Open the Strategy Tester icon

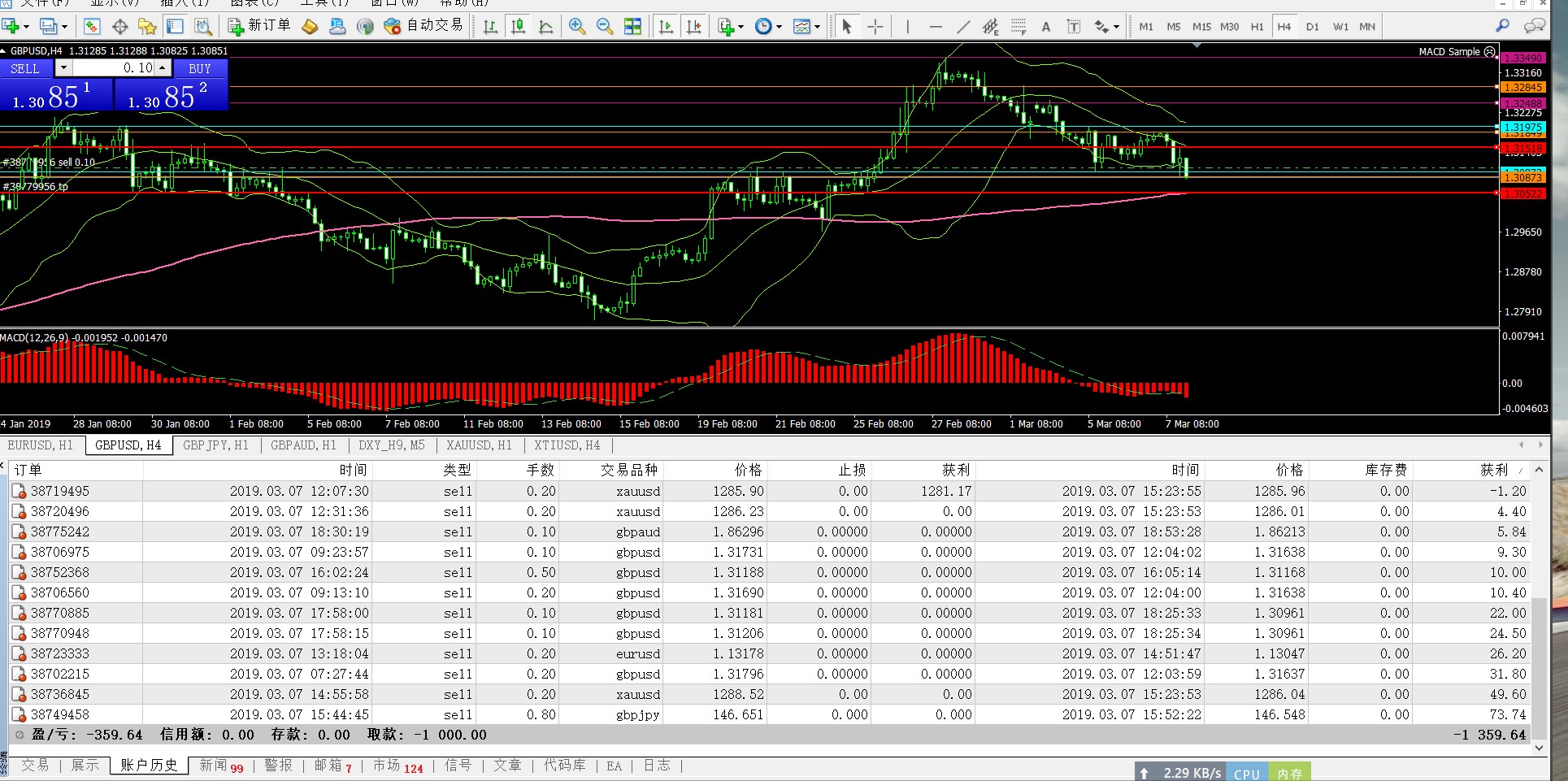click(x=202, y=26)
